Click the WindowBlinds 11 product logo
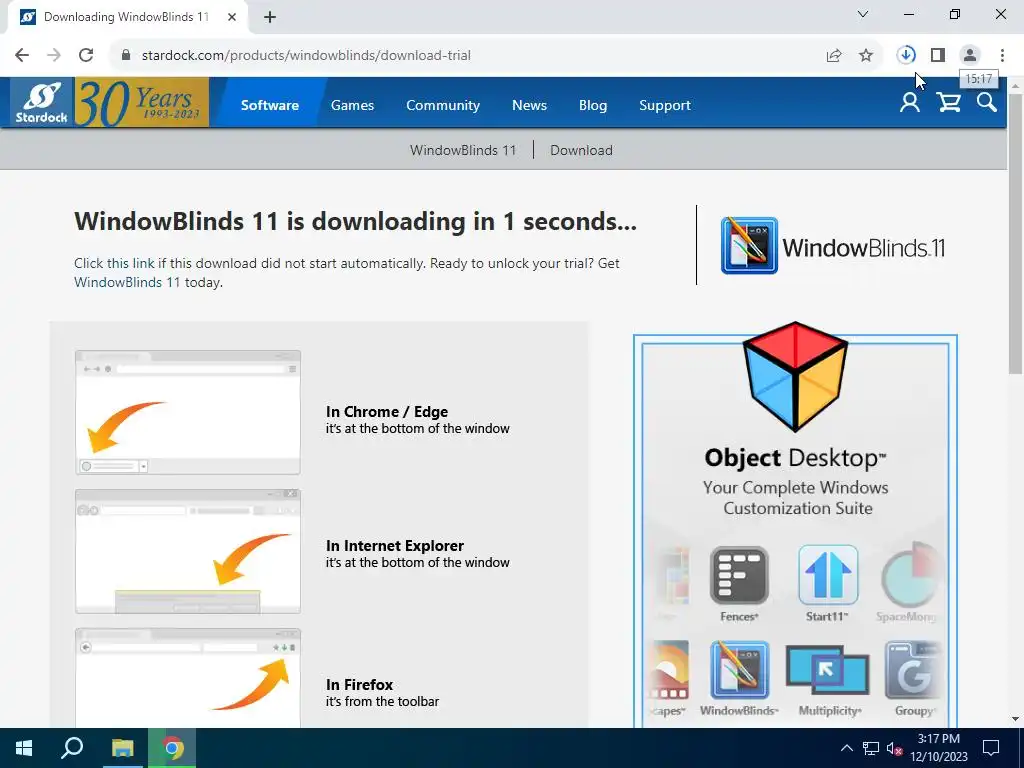 pyautogui.click(x=832, y=246)
